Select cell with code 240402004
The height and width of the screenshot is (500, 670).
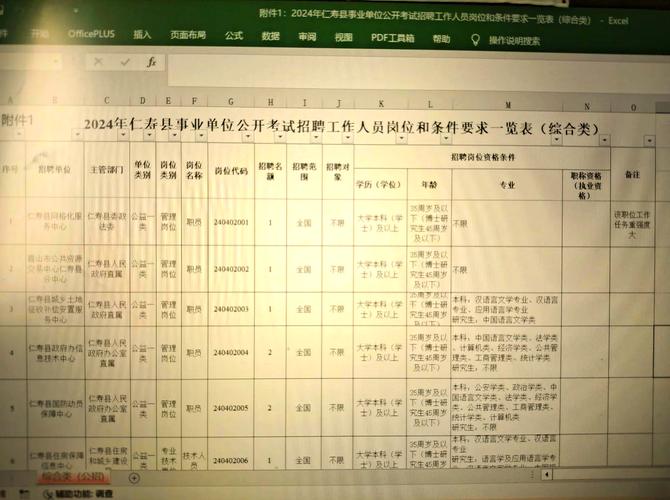pyautogui.click(x=231, y=353)
